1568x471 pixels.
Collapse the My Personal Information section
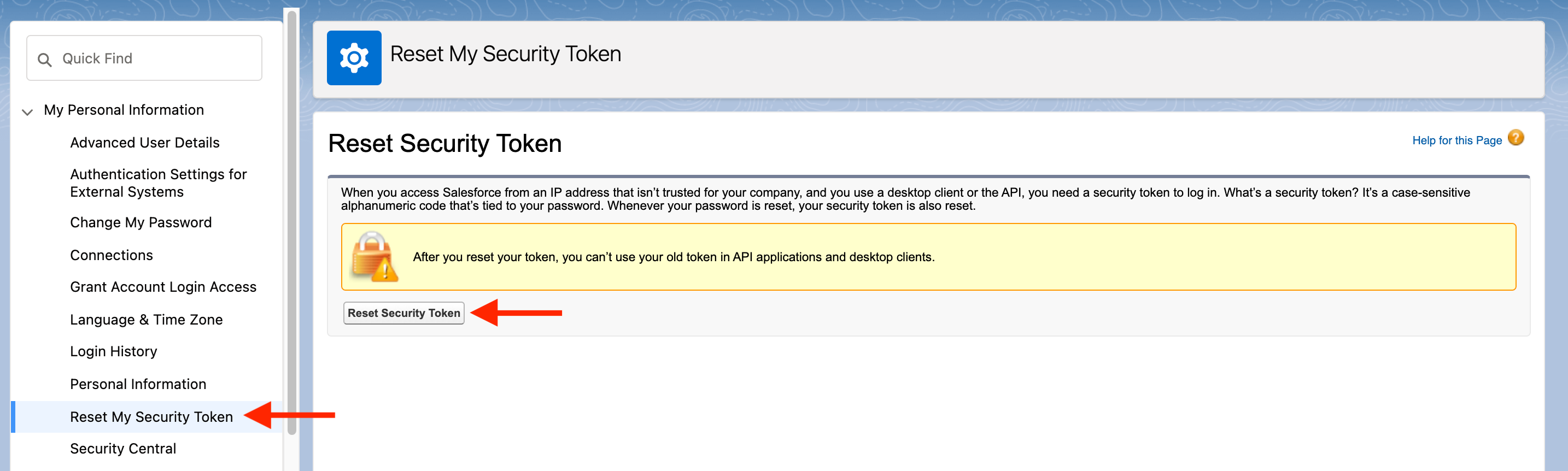coord(27,111)
